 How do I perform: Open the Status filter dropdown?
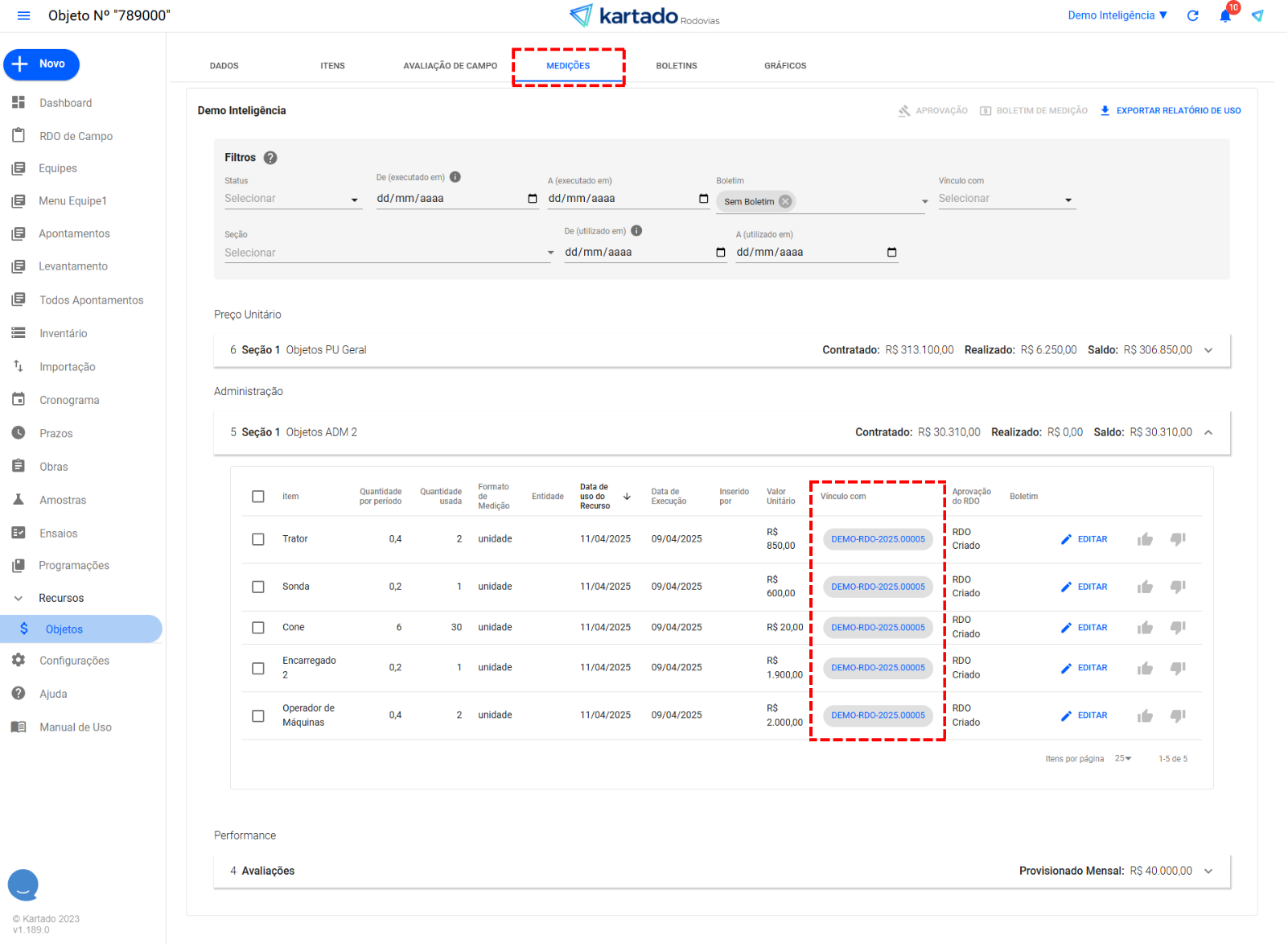point(293,199)
